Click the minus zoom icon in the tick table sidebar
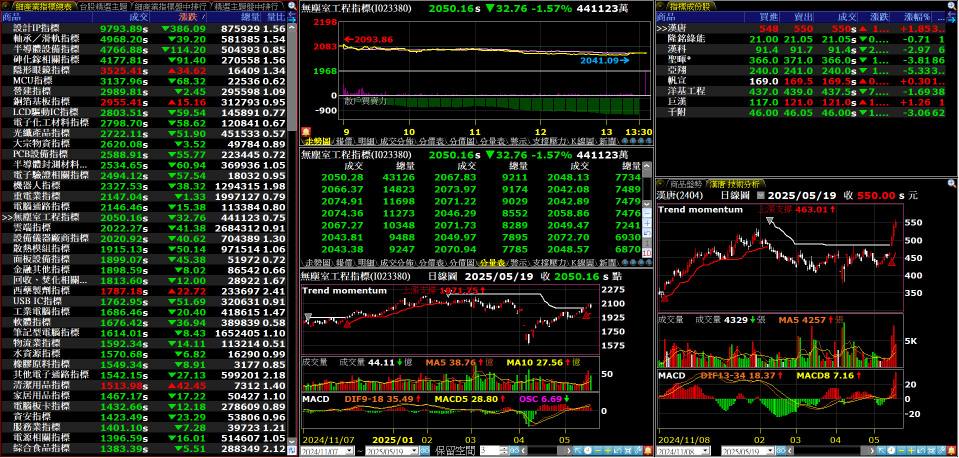The height and width of the screenshot is (458, 959). tap(647, 213)
